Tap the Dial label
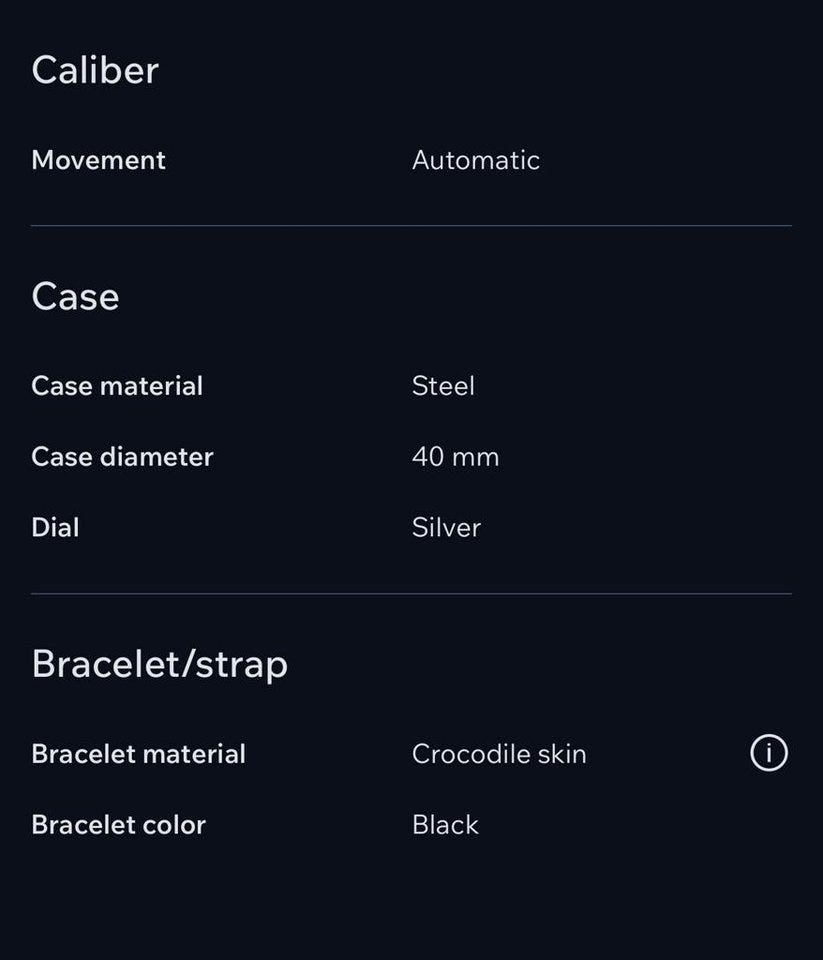 [x=55, y=527]
